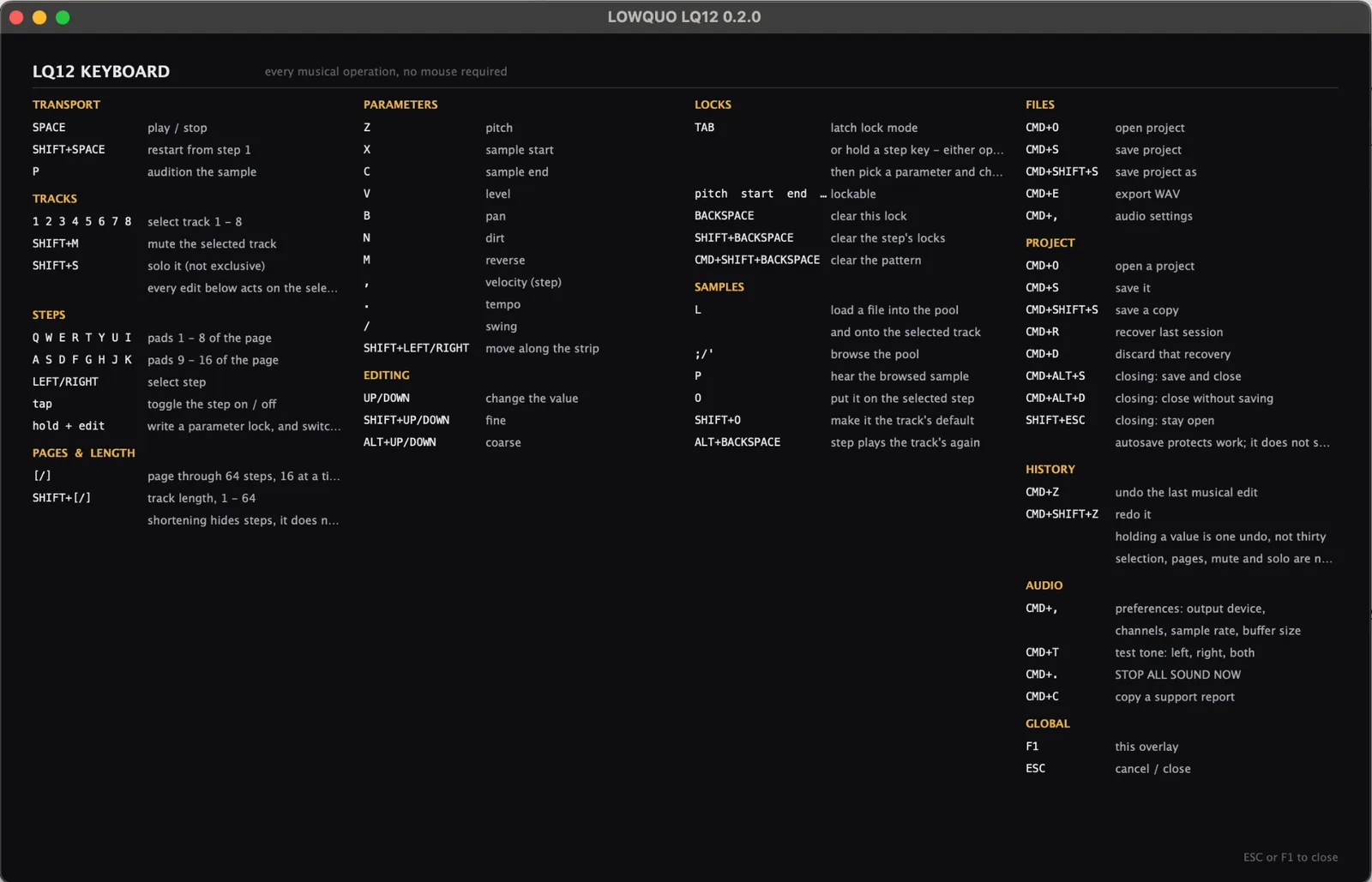
Task: Click 'every musical operation, no mouse required' subtitle
Action: click(386, 72)
